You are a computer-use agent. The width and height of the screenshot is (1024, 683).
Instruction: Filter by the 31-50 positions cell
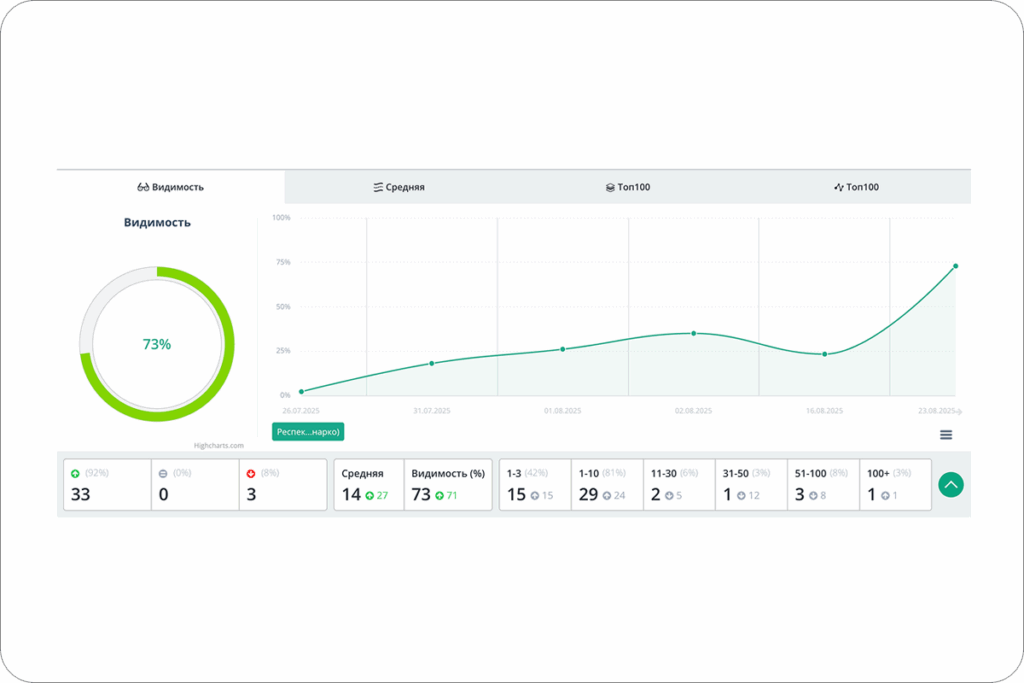coord(751,484)
